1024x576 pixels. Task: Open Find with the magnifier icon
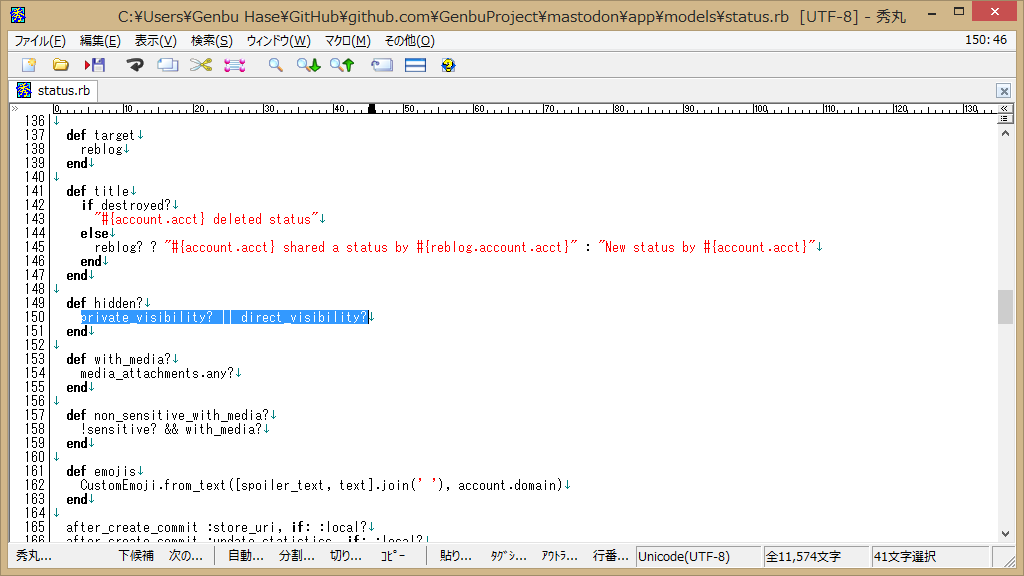pyautogui.click(x=275, y=65)
